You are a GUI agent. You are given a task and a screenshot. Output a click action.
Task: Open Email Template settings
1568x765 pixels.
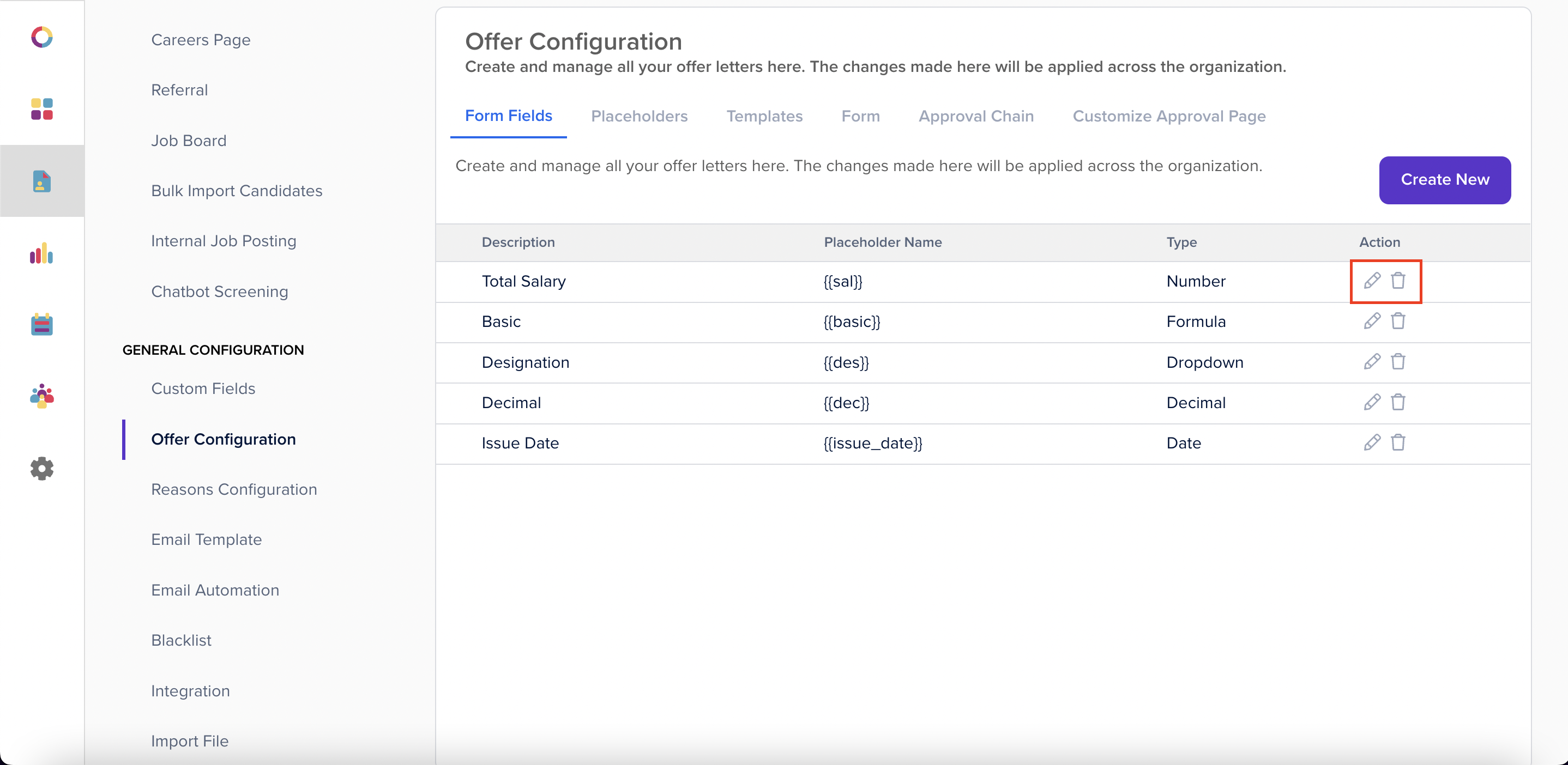click(x=206, y=539)
